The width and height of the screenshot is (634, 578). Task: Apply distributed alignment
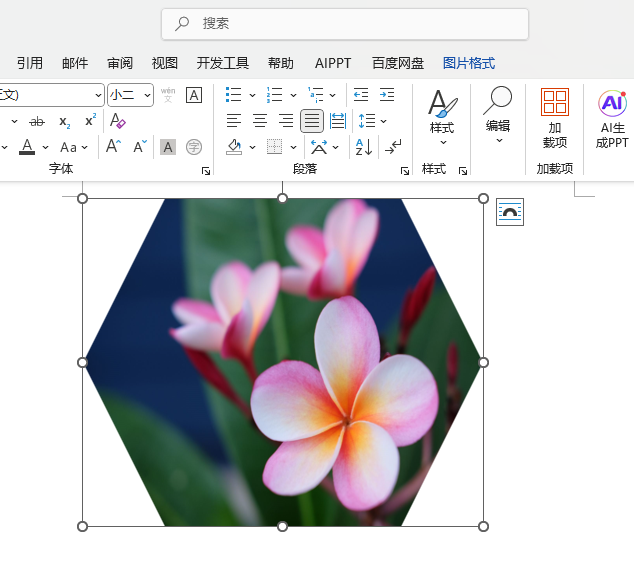click(x=338, y=121)
